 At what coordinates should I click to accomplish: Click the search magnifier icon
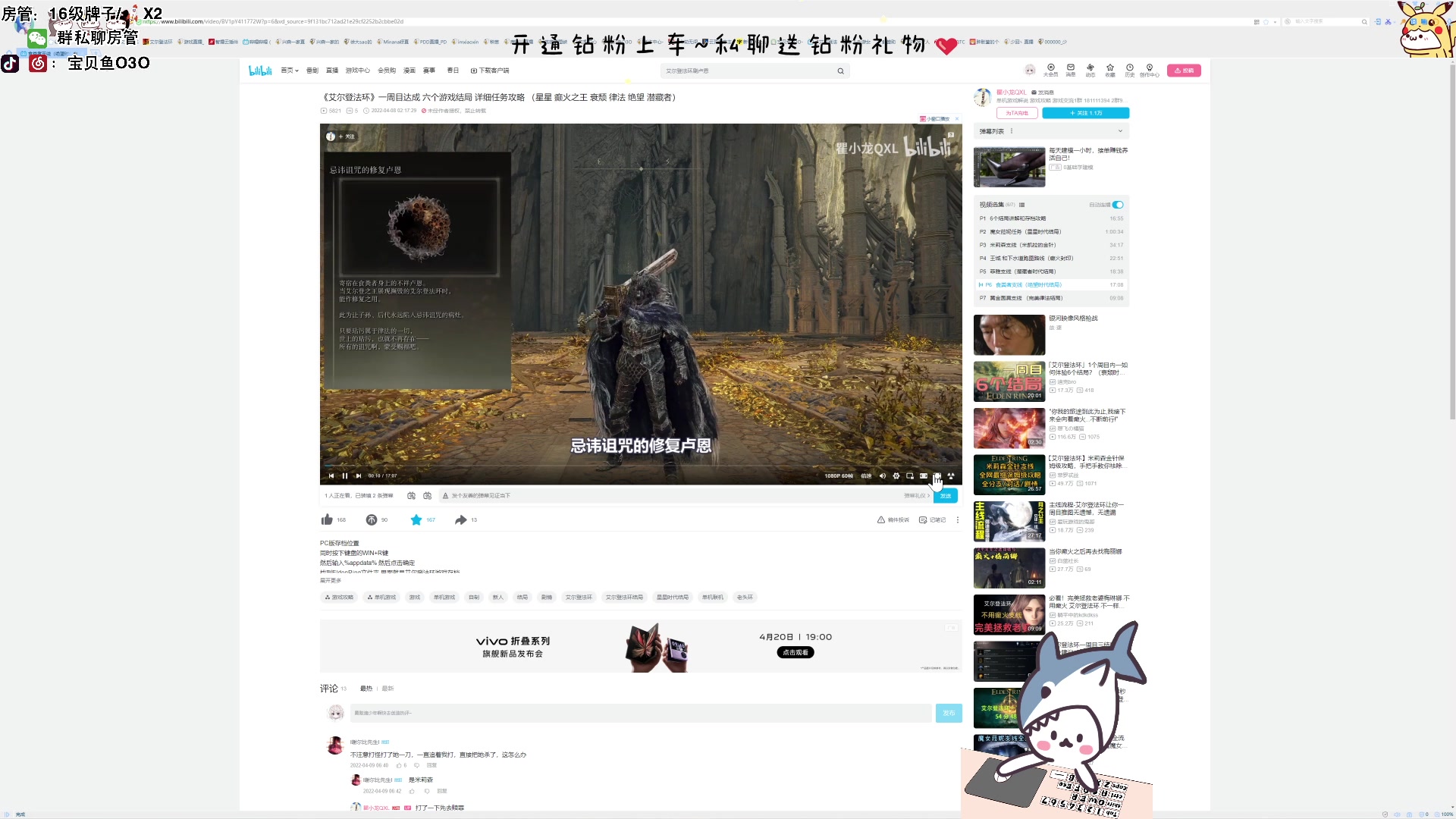pos(840,71)
